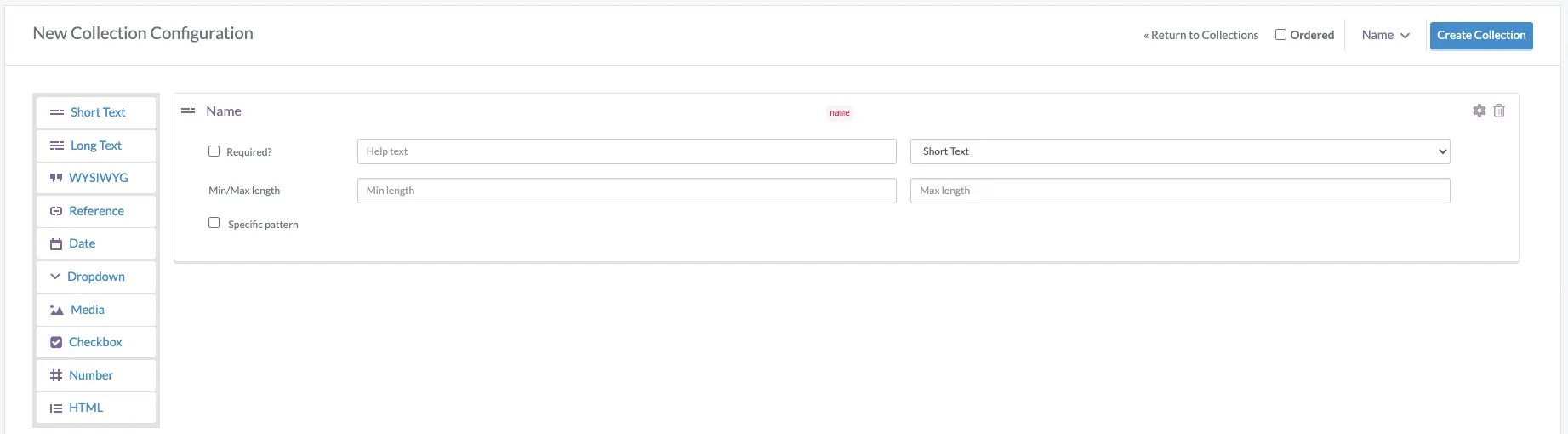Open the Name field settings gear

click(x=1479, y=111)
